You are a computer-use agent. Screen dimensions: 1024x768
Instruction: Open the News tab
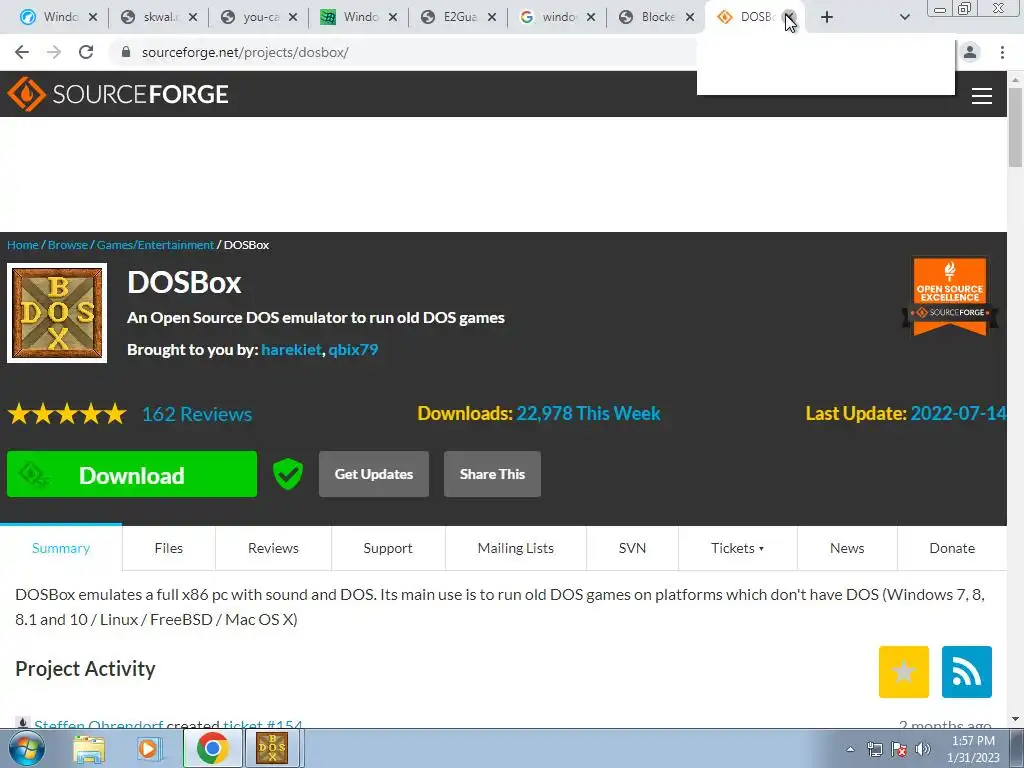(847, 548)
